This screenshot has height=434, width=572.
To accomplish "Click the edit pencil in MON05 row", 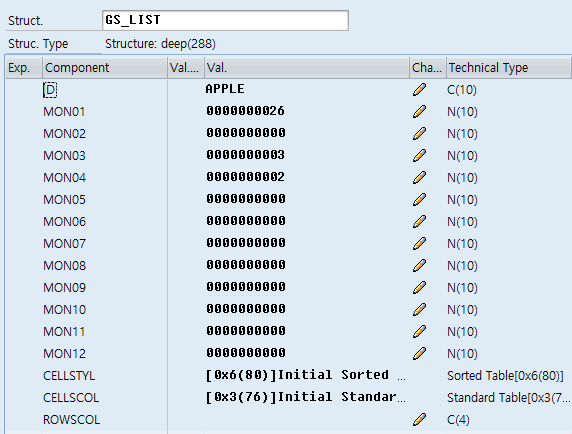I will (420, 199).
